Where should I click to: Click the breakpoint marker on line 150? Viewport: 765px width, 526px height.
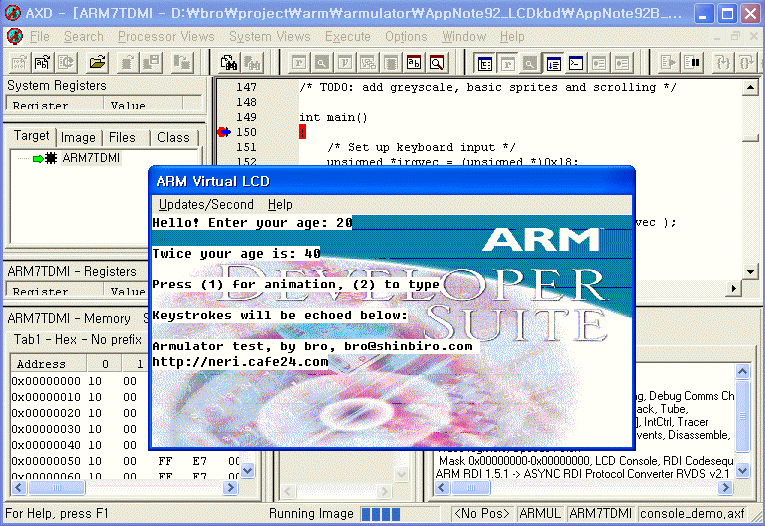point(224,132)
